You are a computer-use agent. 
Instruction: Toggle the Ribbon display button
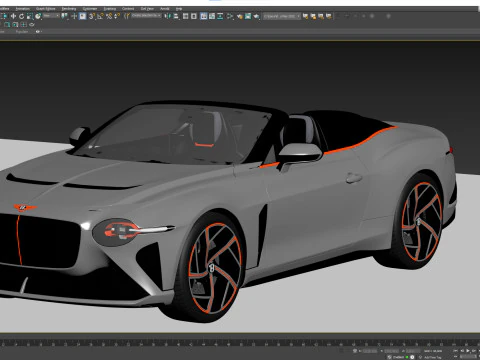click(204, 16)
